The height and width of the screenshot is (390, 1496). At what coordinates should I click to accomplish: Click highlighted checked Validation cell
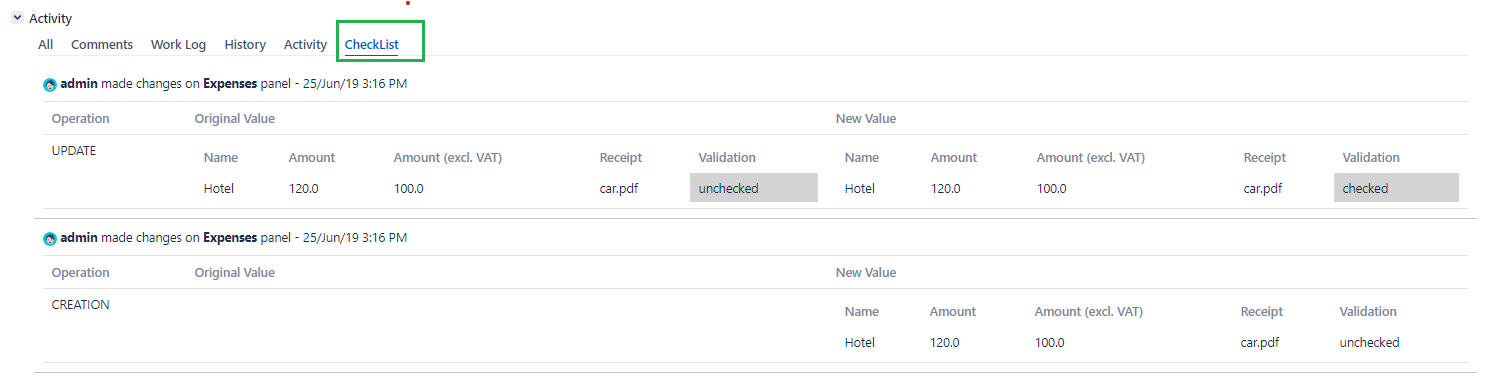[1396, 188]
